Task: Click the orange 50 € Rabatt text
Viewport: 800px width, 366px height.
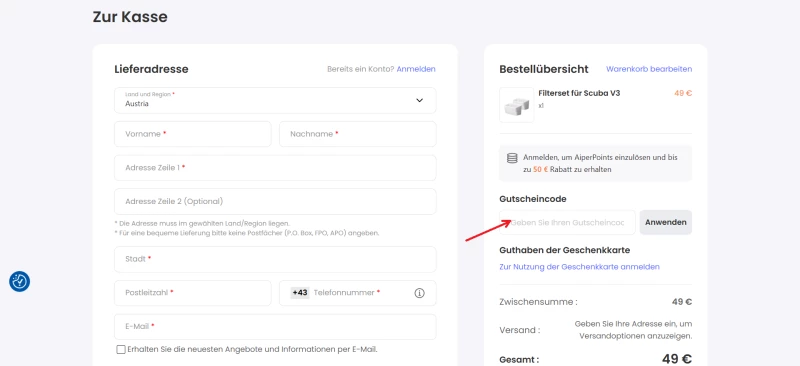Action: tap(540, 169)
